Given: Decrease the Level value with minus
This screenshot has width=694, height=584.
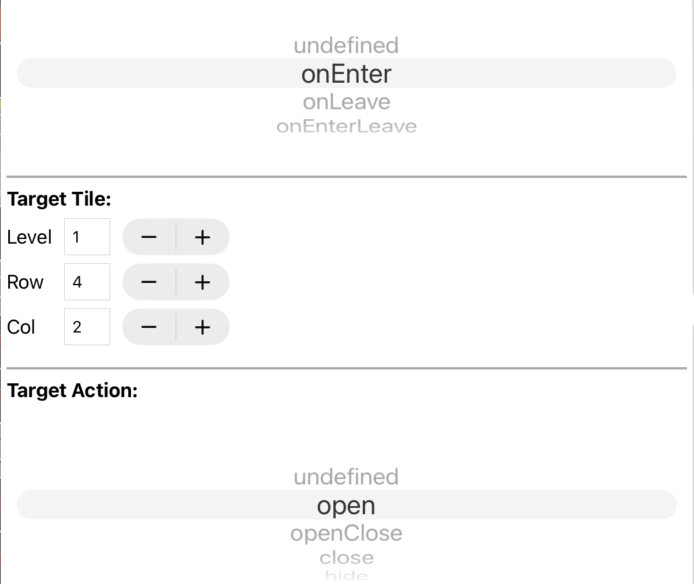Looking at the screenshot, I should pos(149,237).
